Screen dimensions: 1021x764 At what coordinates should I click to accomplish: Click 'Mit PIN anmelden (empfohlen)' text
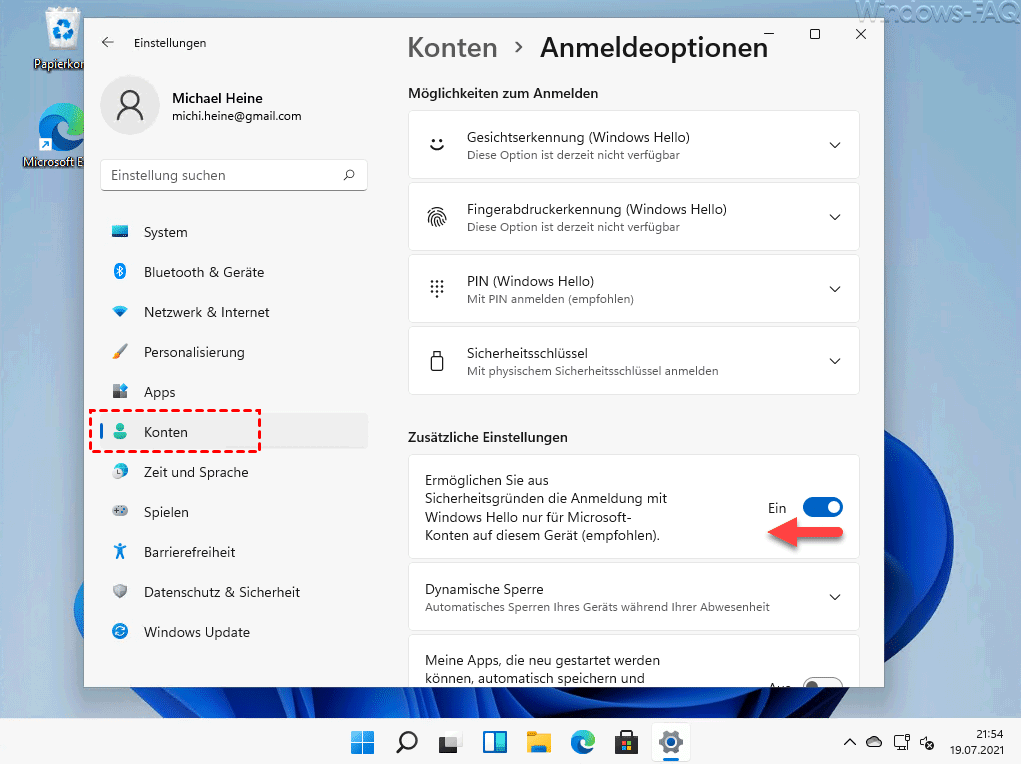(550, 299)
